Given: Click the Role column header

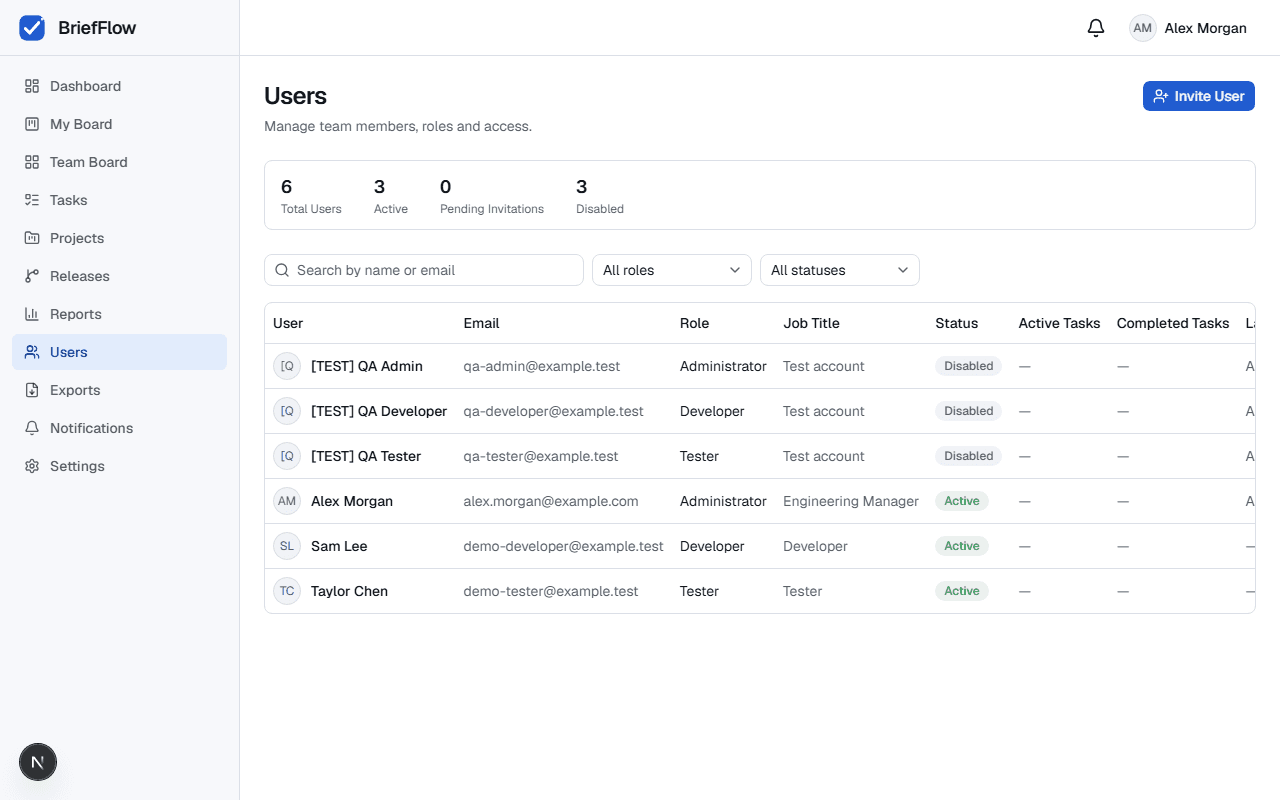Looking at the screenshot, I should click(x=694, y=323).
